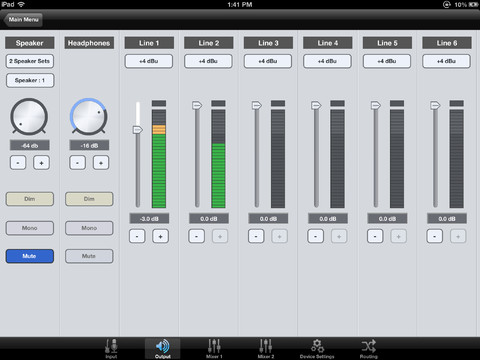The width and height of the screenshot is (480, 360).
Task: Click Line 2 disabled plus button
Action: tap(220, 236)
